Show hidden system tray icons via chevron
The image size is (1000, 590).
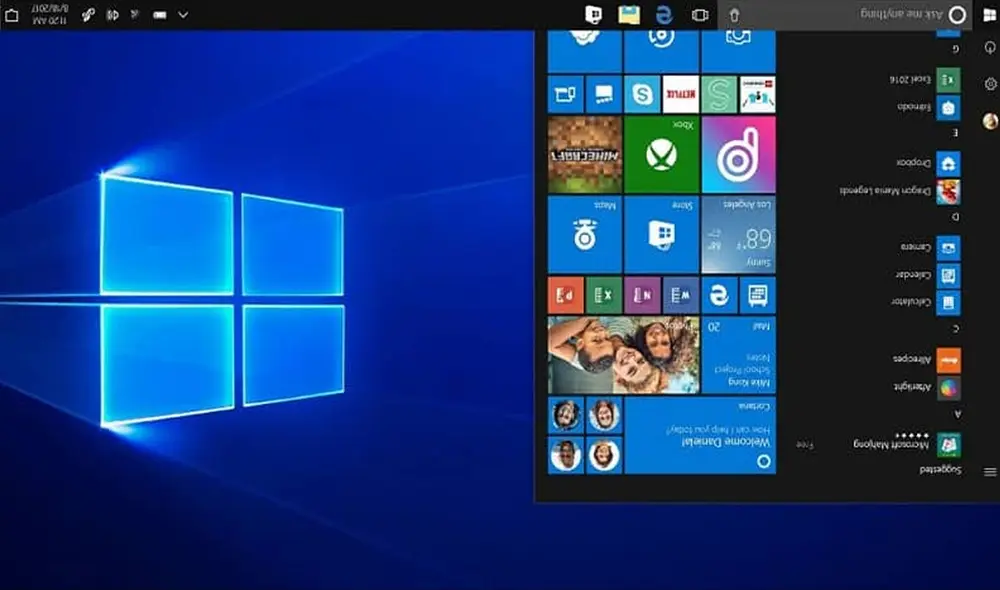click(x=184, y=16)
